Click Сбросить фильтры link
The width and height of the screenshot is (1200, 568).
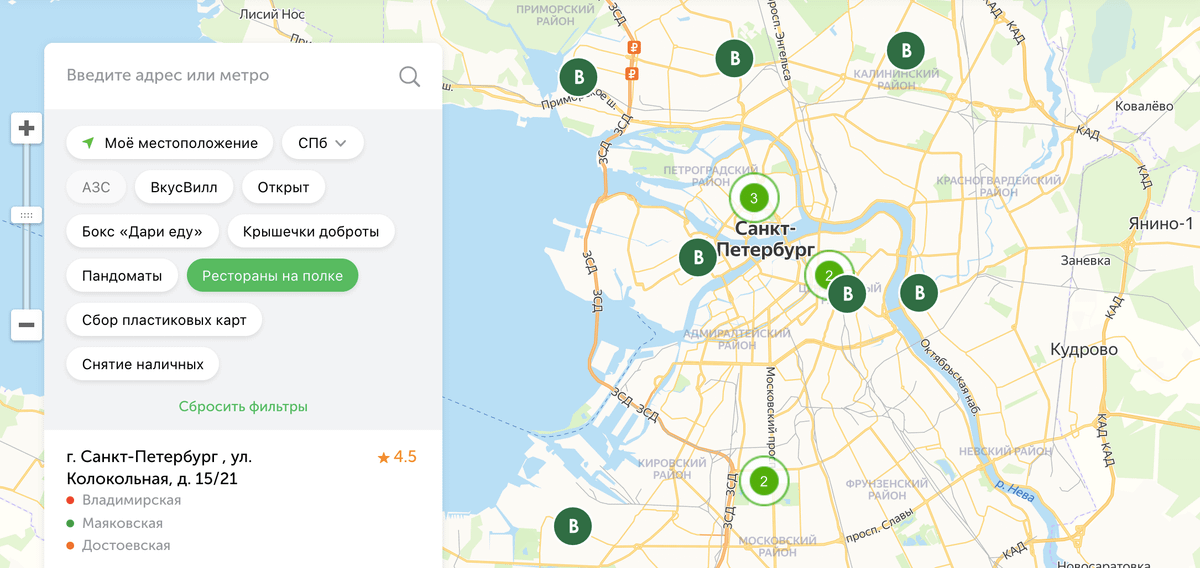coord(243,407)
